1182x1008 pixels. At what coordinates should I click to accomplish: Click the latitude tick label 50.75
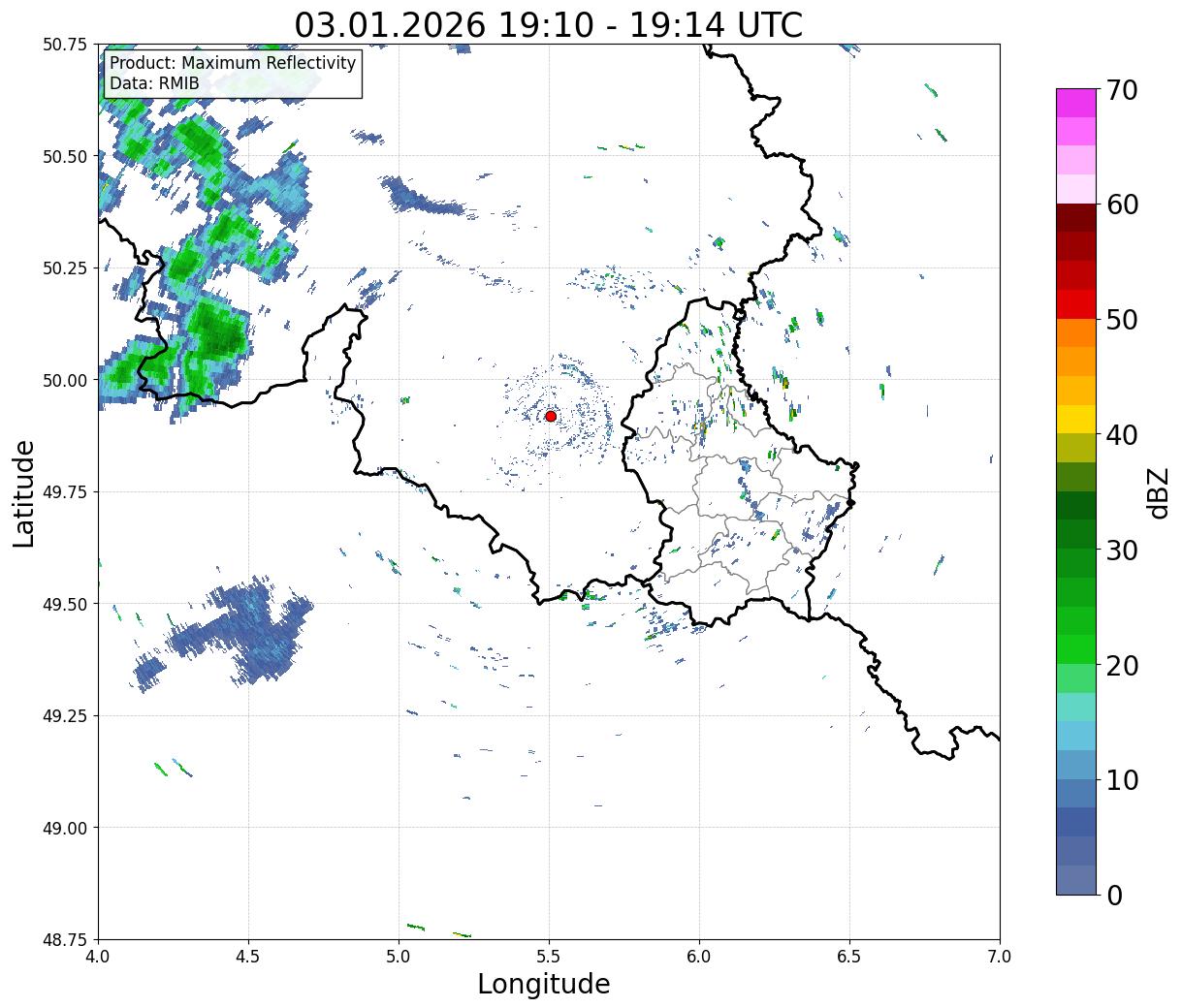tap(65, 45)
